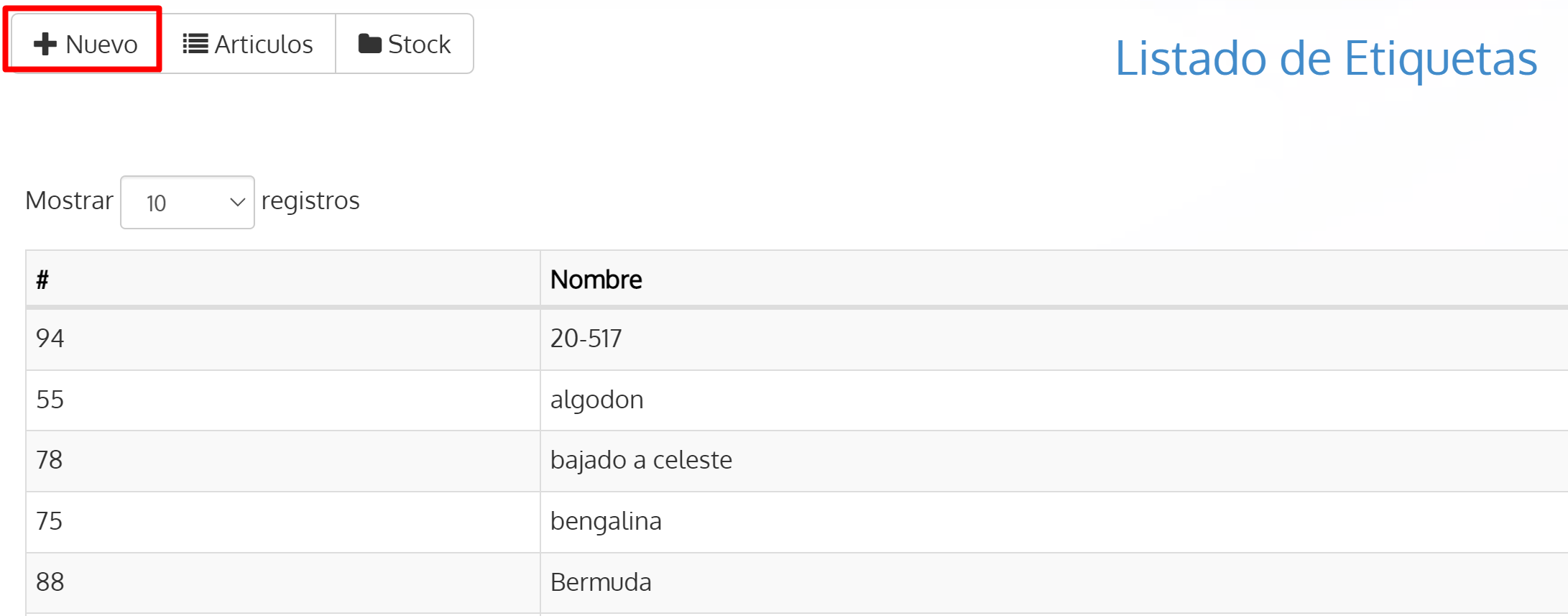
Task: Select the bengalina etiqueta
Action: tap(606, 521)
